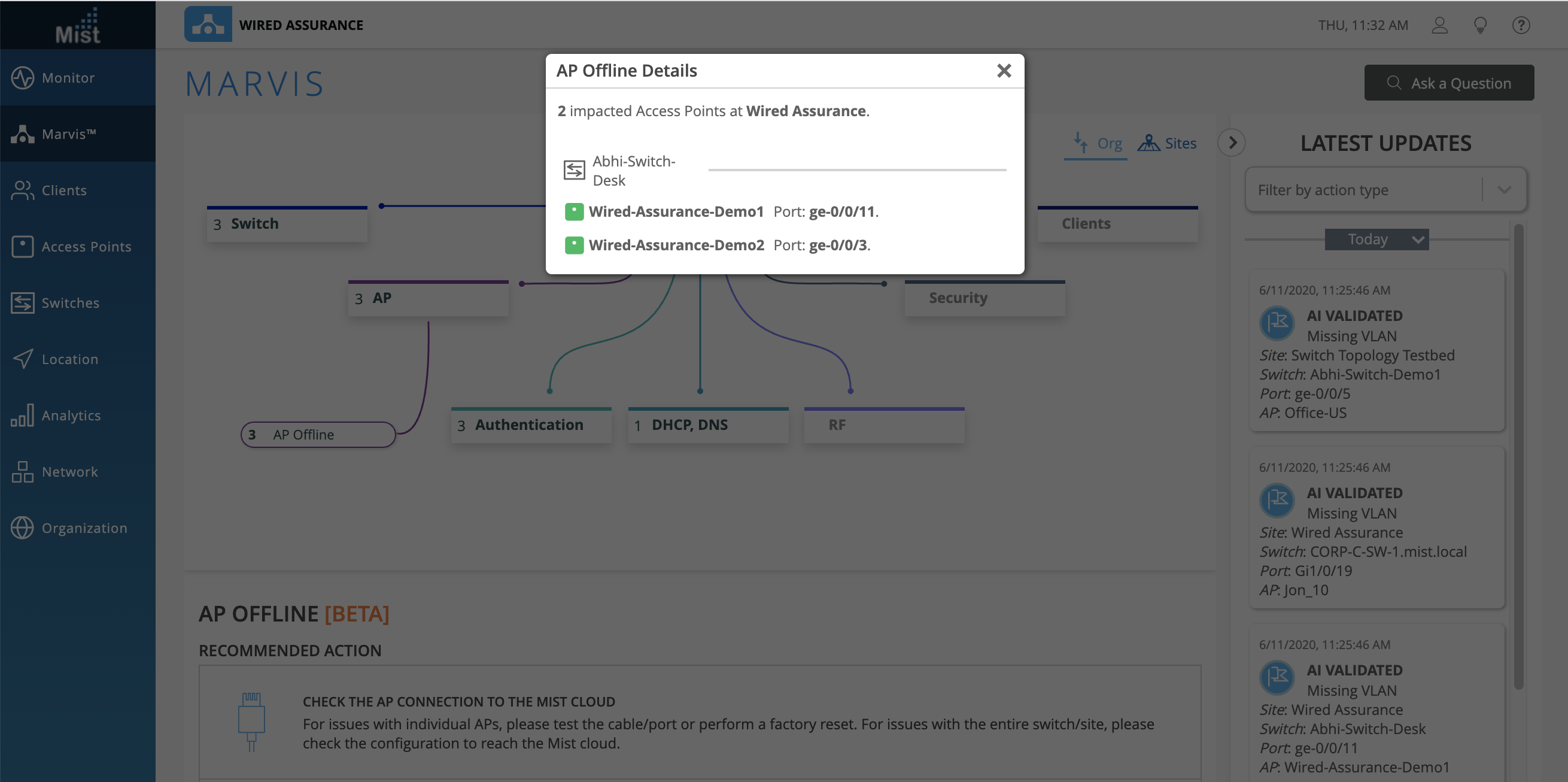
Task: Click the Abhi-Switch-Desk switch icon
Action: coord(574,170)
